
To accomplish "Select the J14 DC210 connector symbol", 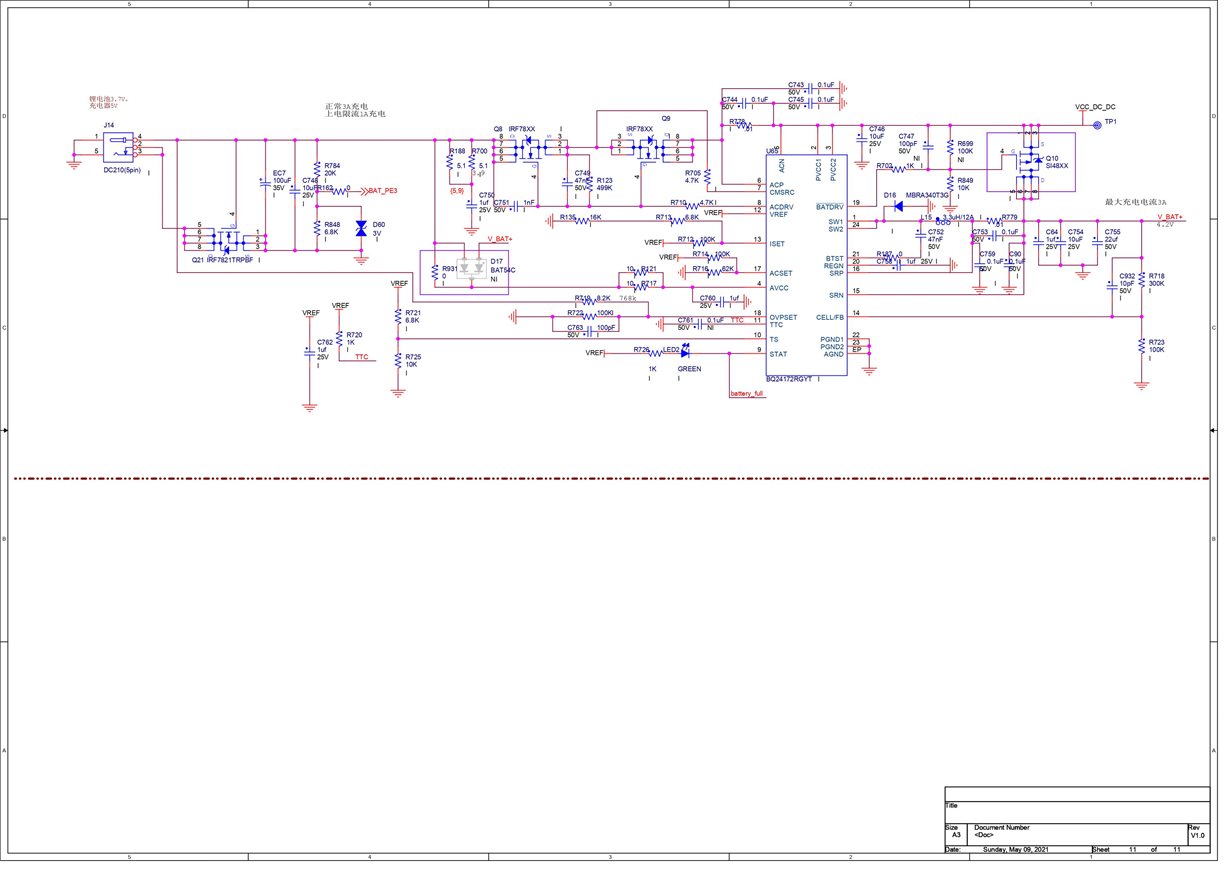I will 121,148.
